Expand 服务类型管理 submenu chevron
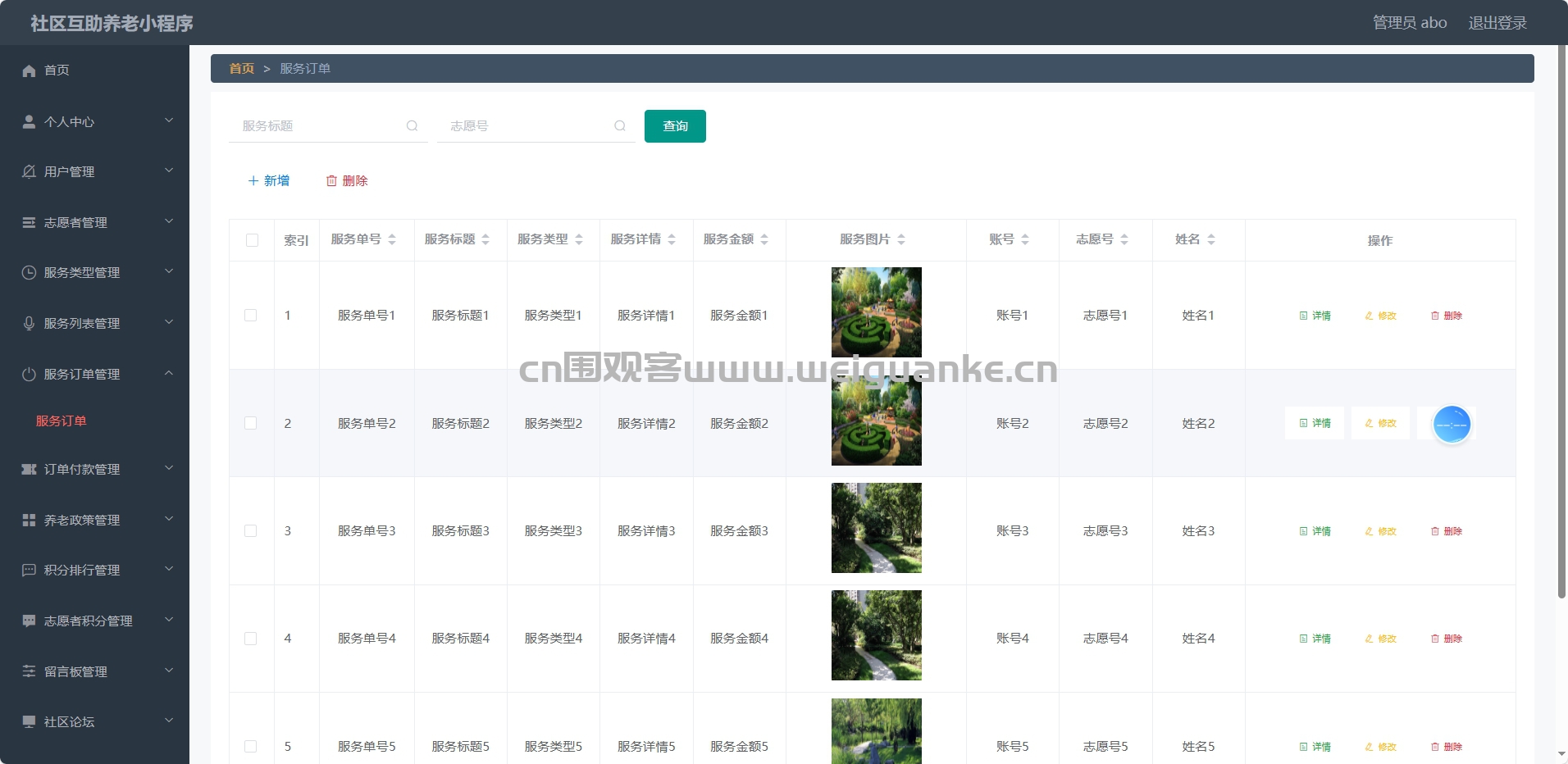This screenshot has height=764, width=1568. point(169,271)
